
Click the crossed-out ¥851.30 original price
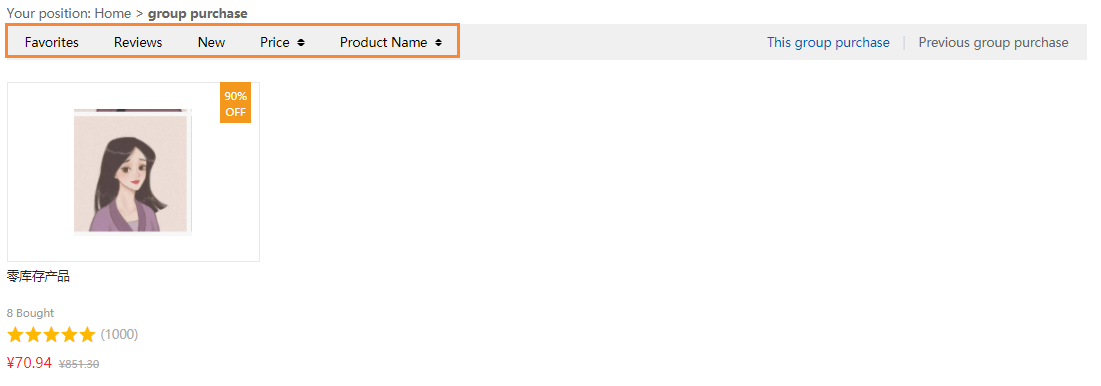tap(79, 364)
